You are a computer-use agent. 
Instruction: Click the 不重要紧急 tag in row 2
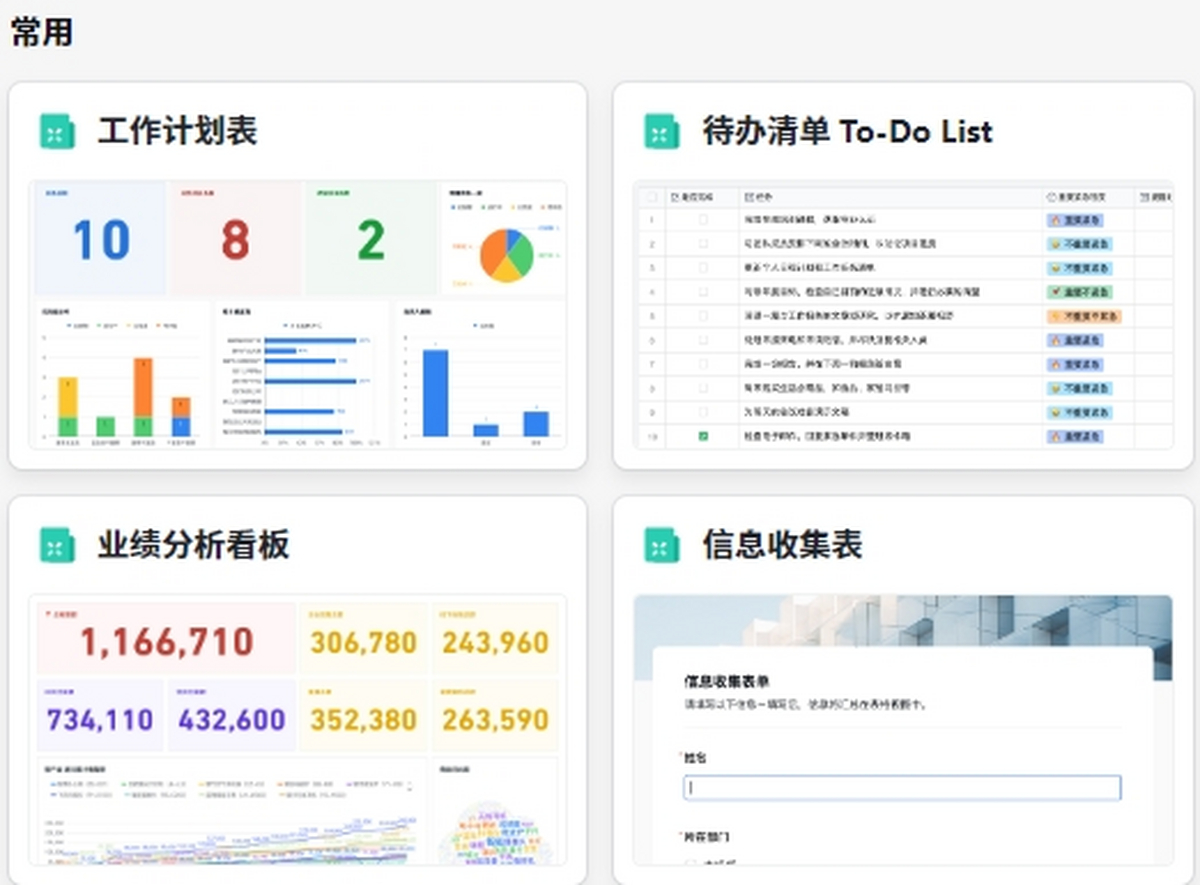pyautogui.click(x=1079, y=243)
